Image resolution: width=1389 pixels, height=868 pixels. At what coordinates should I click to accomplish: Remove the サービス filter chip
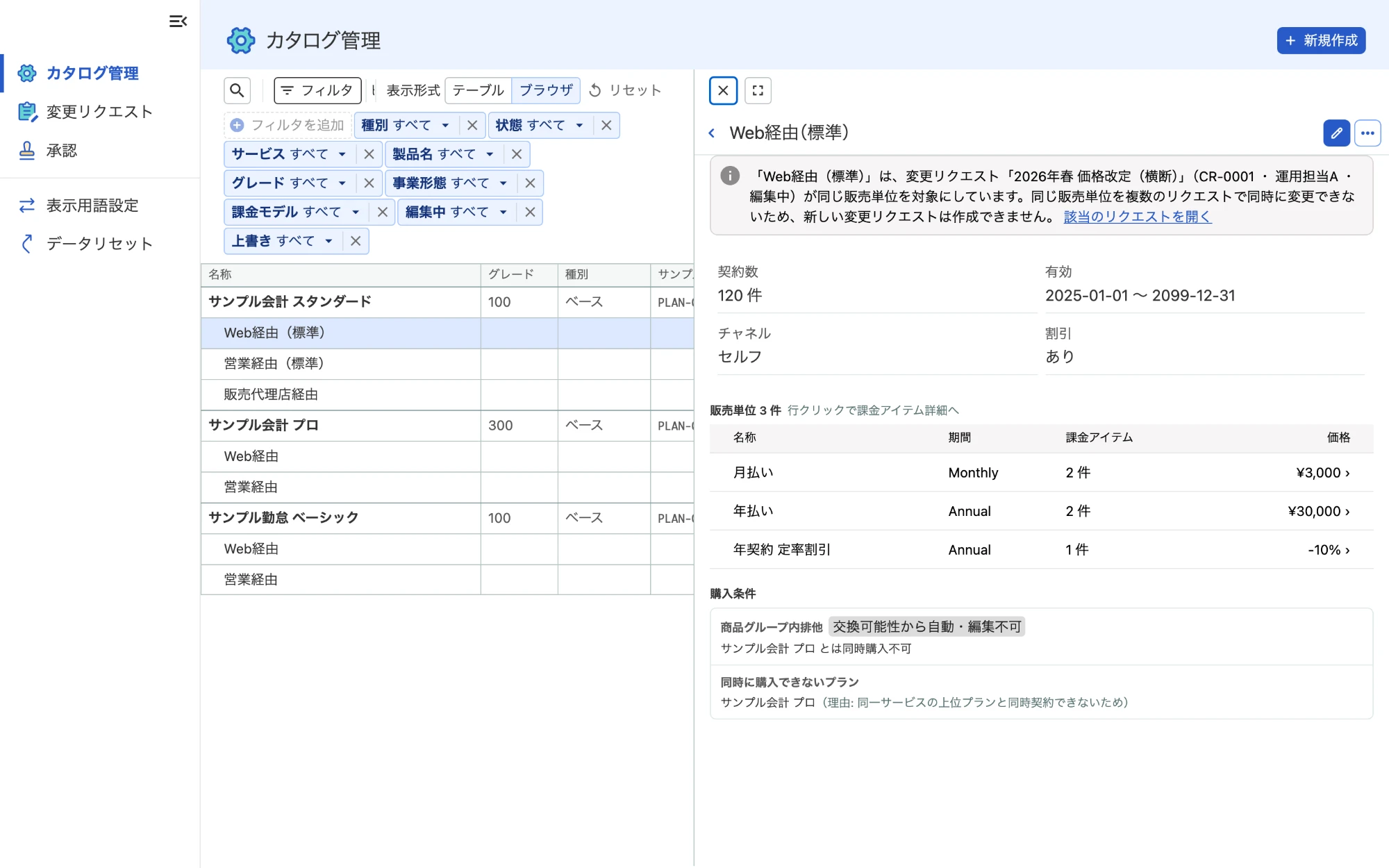369,154
